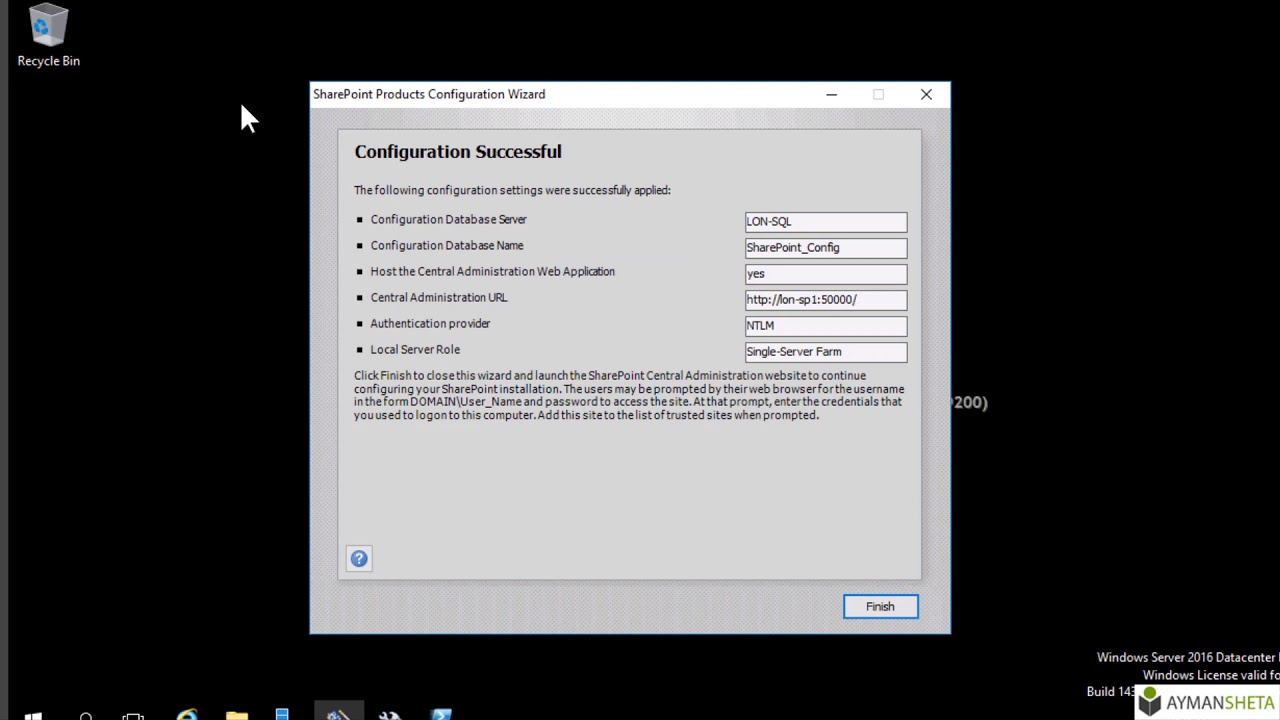Click the Host Central Administration field showing yes
This screenshot has height=720, width=1280.
pyautogui.click(x=826, y=273)
